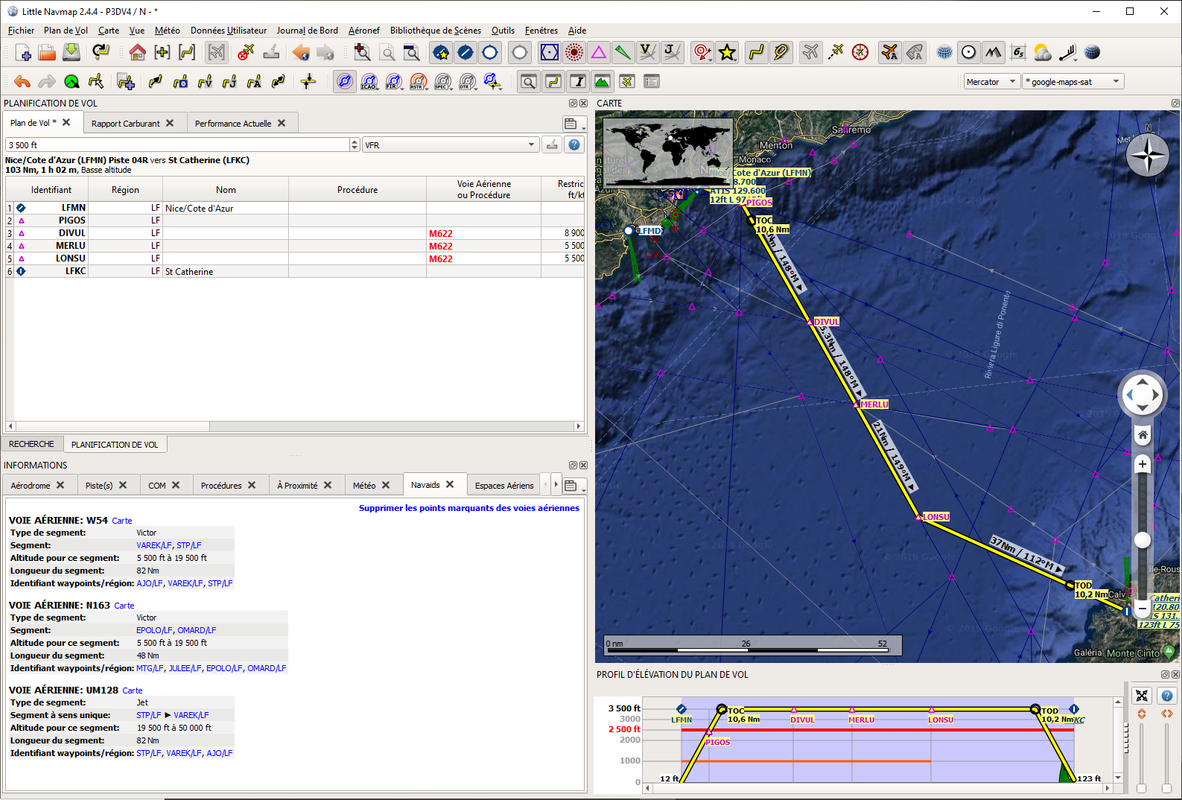Open FIR airspaces dropdown
1182x800 pixels.
(x=394, y=81)
